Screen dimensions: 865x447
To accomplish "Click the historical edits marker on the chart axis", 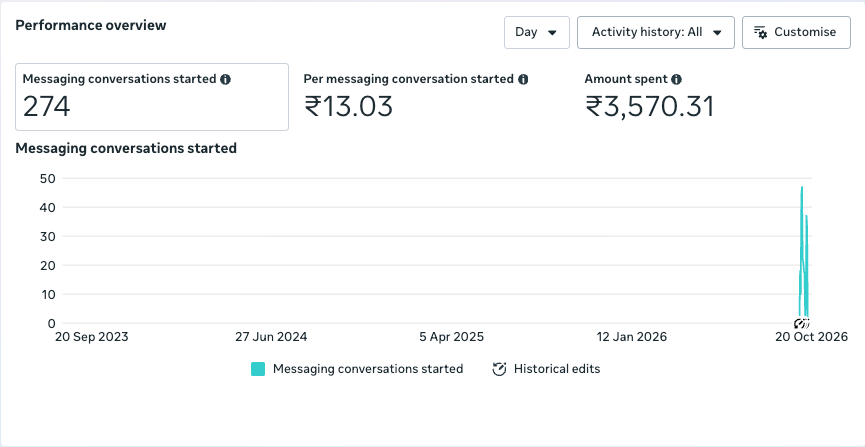I will coord(802,323).
